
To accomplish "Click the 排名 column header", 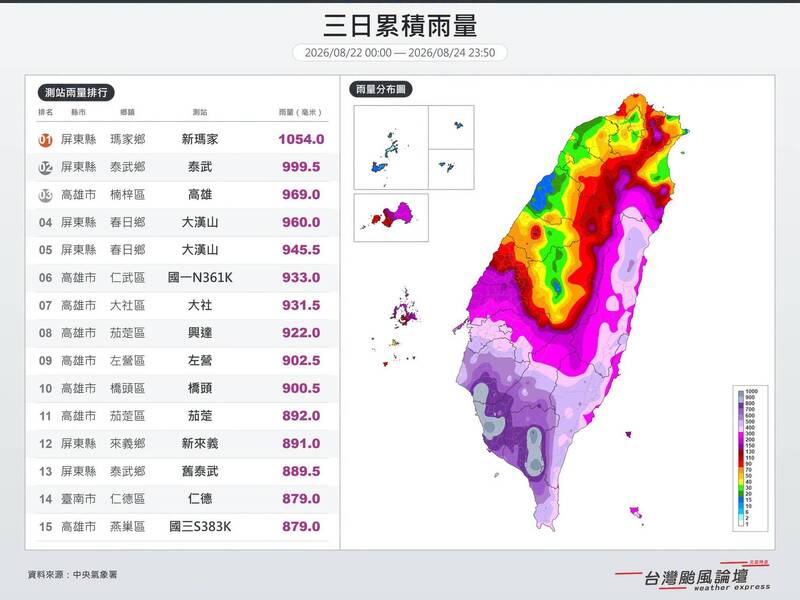I will coord(45,112).
